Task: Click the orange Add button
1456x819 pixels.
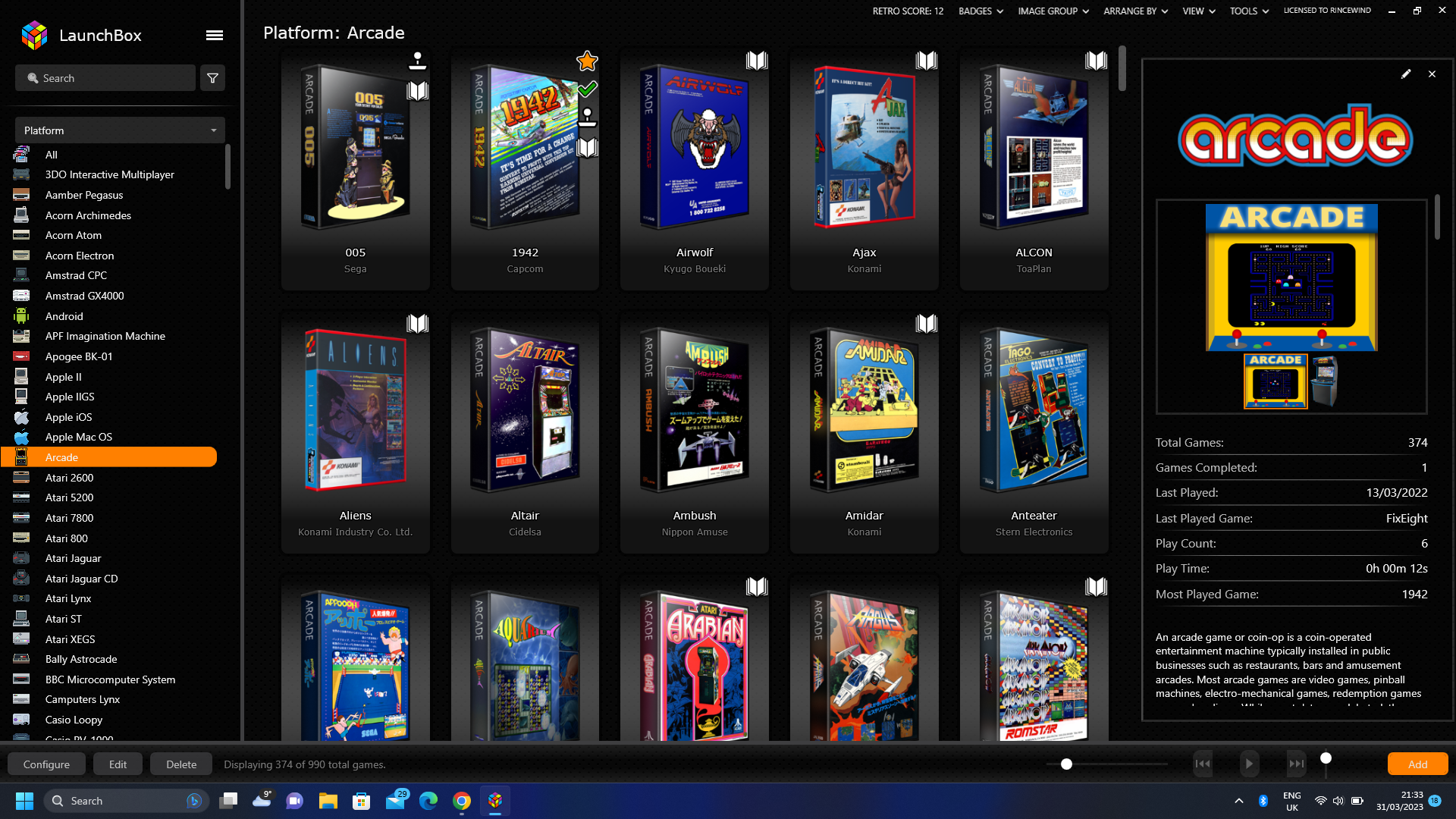Action: [1417, 764]
